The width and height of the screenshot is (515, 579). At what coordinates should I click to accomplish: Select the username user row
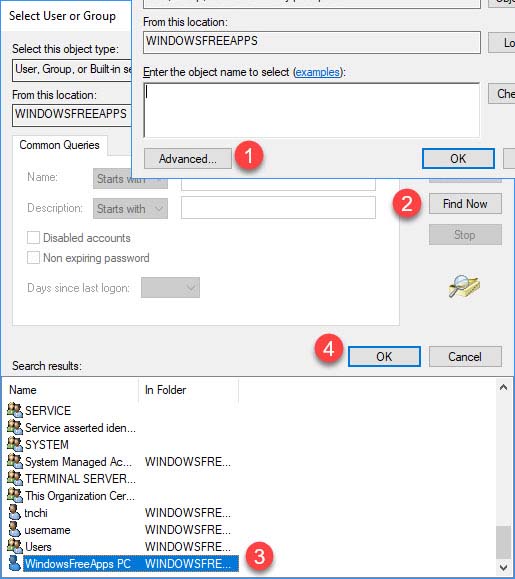122,530
